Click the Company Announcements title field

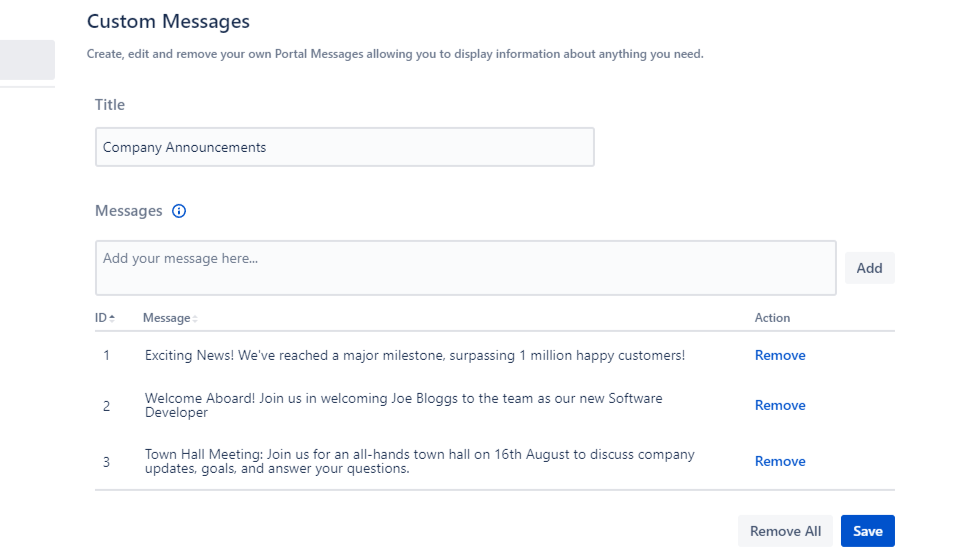coord(344,147)
